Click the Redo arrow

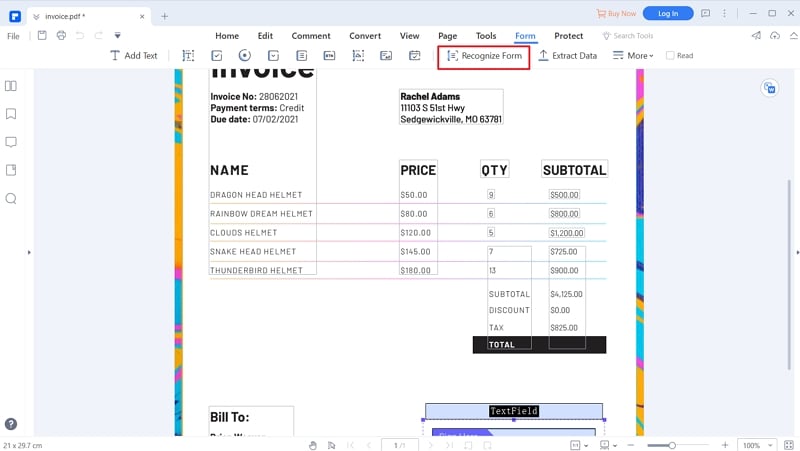[x=98, y=35]
